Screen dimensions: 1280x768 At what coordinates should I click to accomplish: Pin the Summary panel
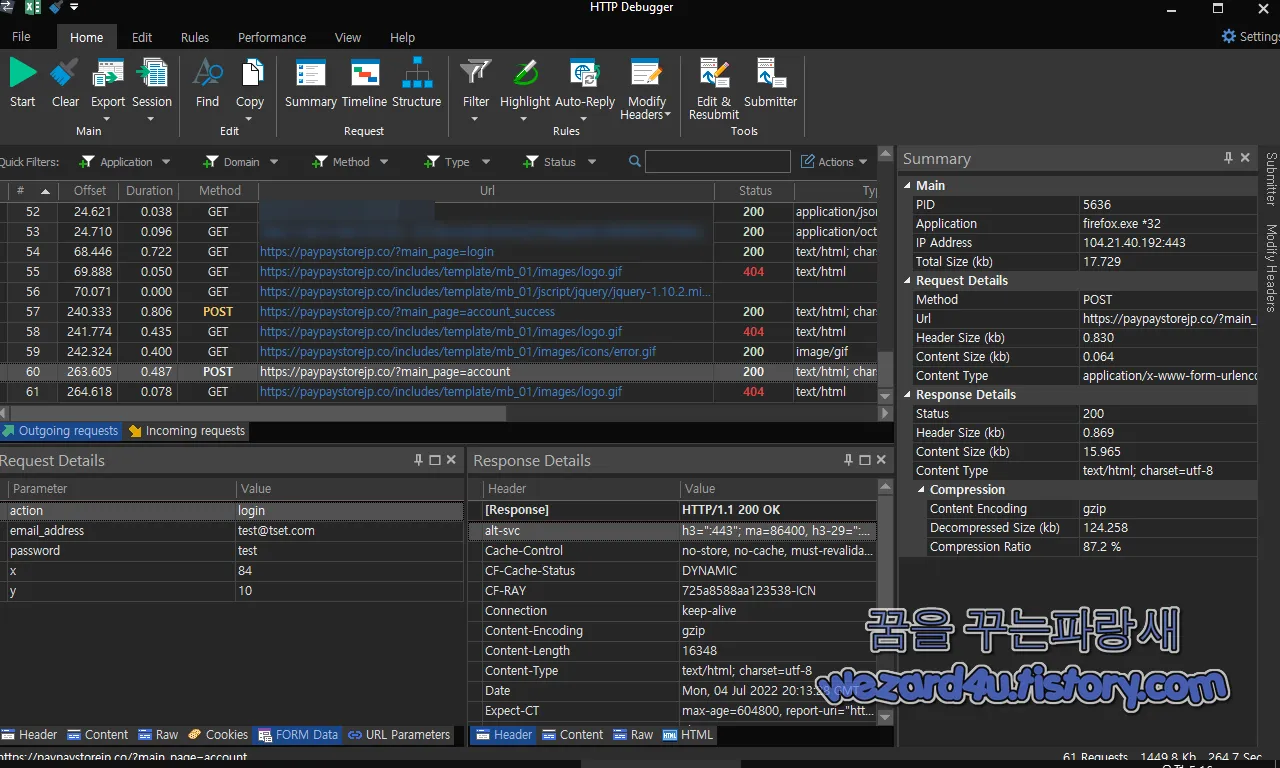[x=1228, y=158]
